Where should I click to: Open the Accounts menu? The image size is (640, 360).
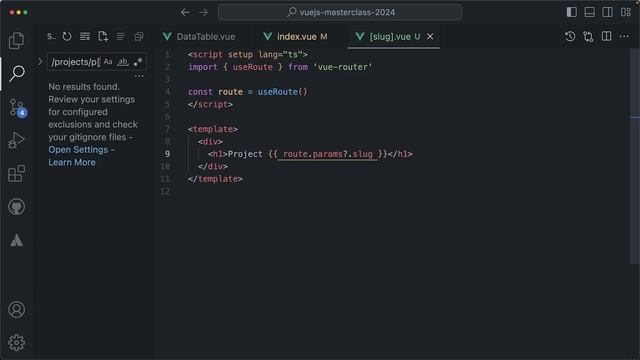[x=16, y=310]
